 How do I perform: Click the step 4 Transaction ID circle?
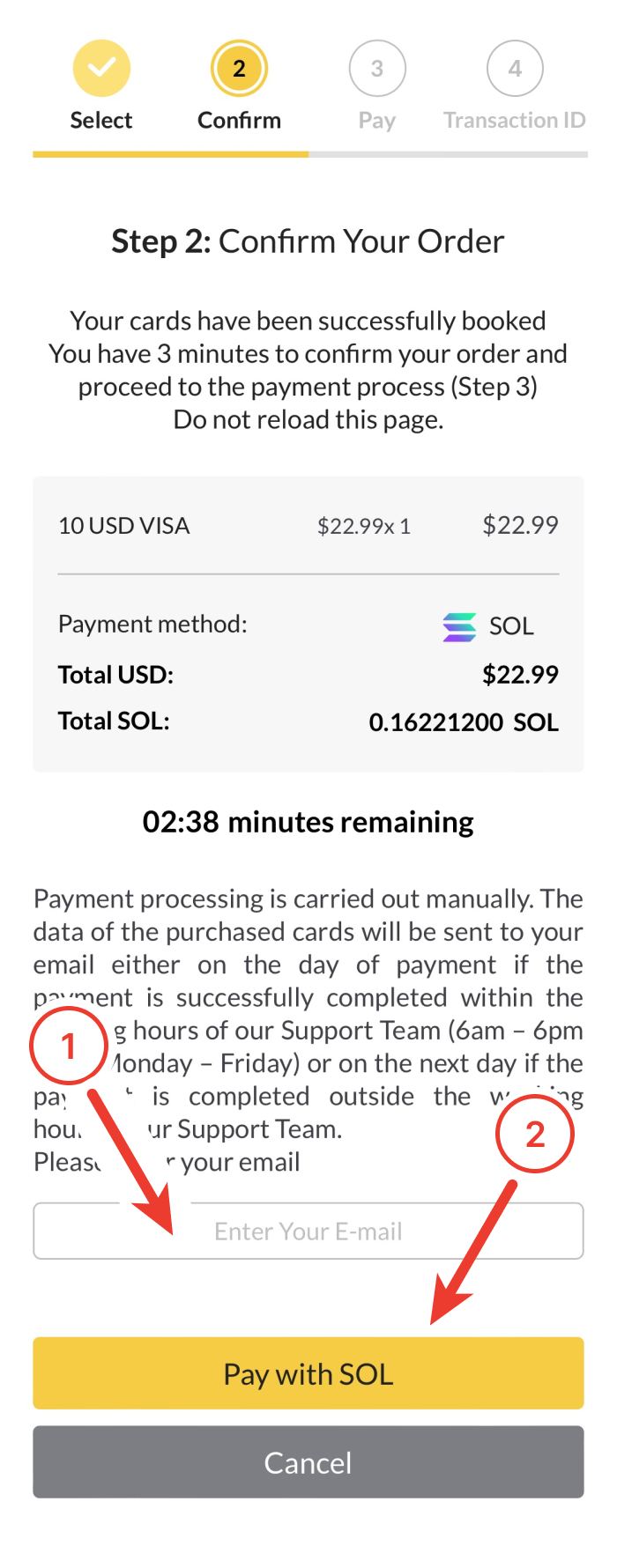pyautogui.click(x=515, y=68)
